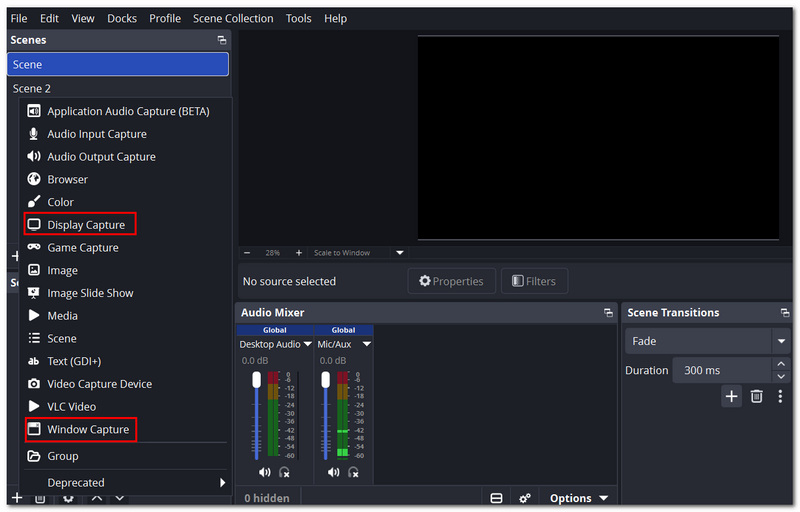This screenshot has width=800, height=512.
Task: Open the Scale to Window dropdown
Action: [400, 253]
